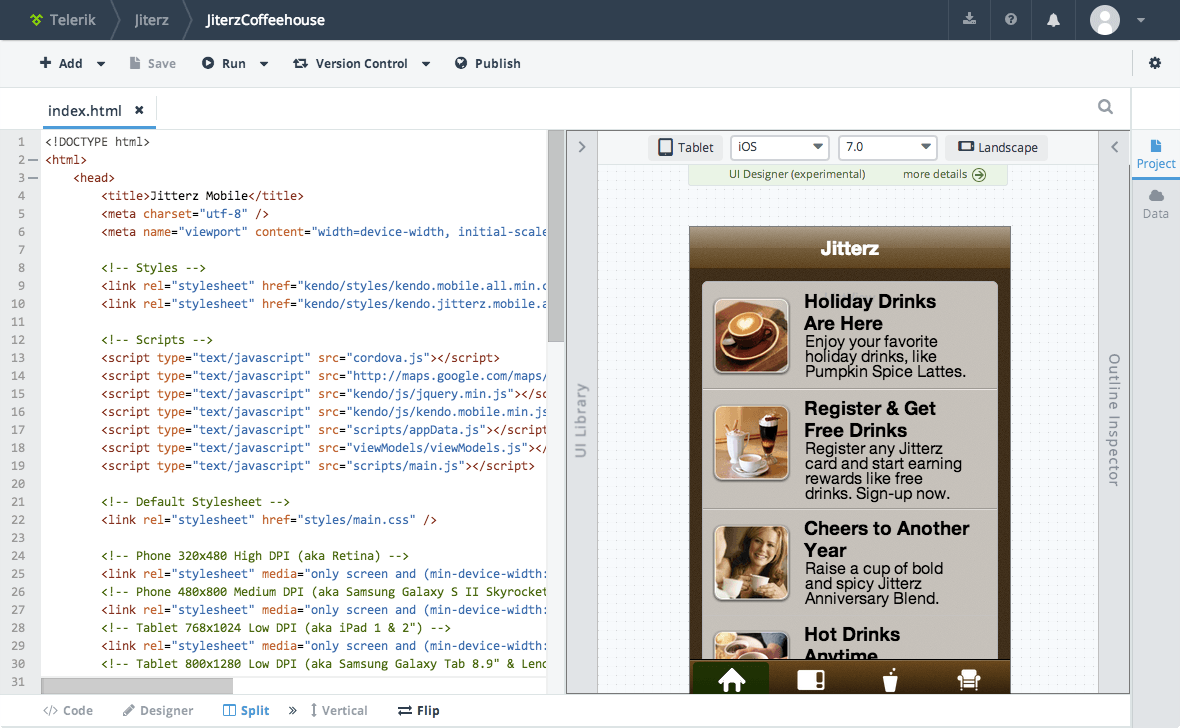Click the editor horizontal scrollbar
This screenshot has height=728, width=1180.
[x=137, y=686]
